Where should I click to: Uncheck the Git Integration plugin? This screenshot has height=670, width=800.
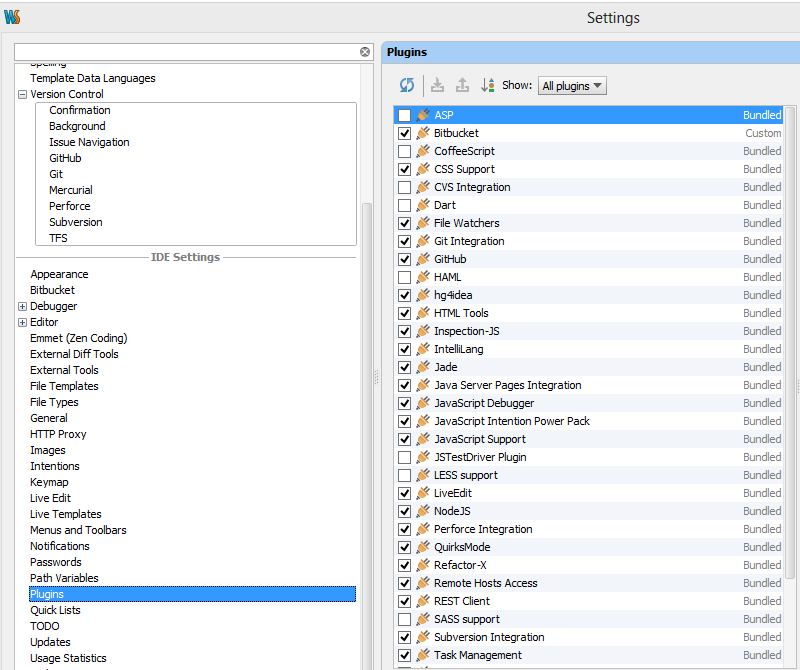coord(405,241)
